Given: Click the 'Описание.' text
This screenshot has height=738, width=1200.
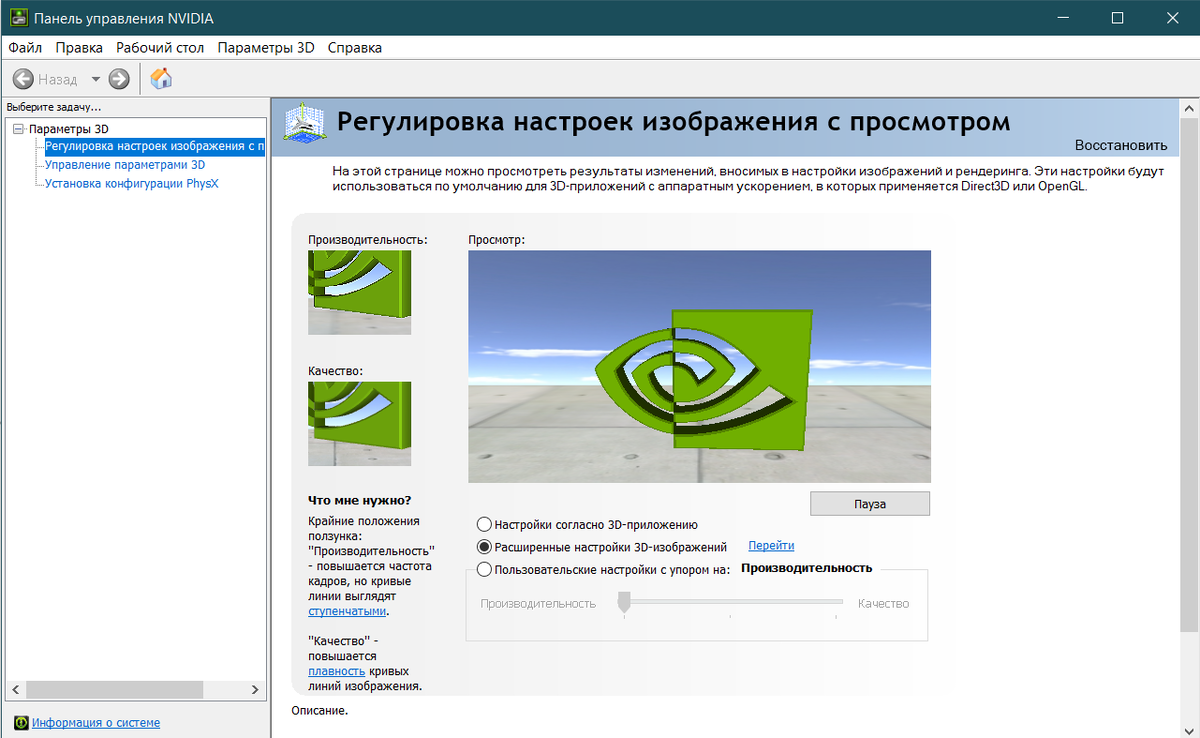Looking at the screenshot, I should tap(320, 710).
